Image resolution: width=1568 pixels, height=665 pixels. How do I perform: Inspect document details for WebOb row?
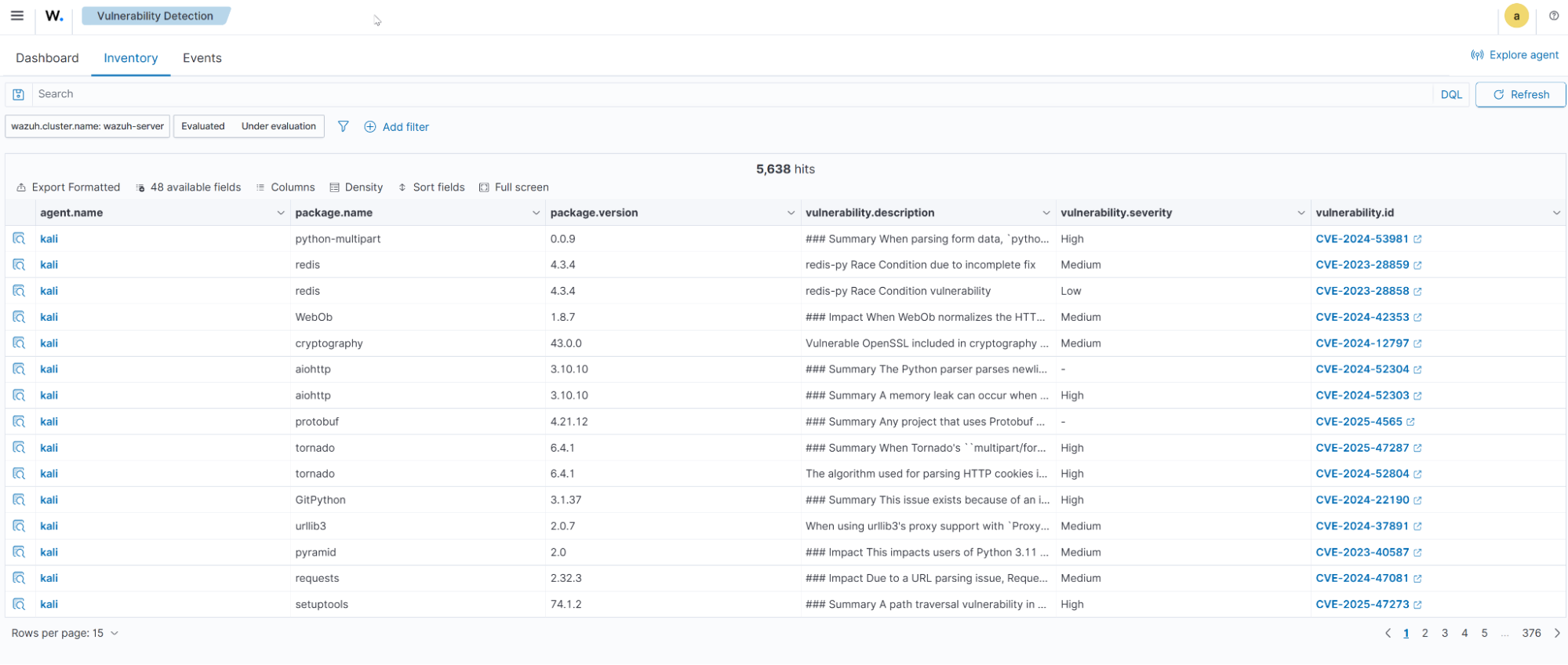[x=19, y=317]
